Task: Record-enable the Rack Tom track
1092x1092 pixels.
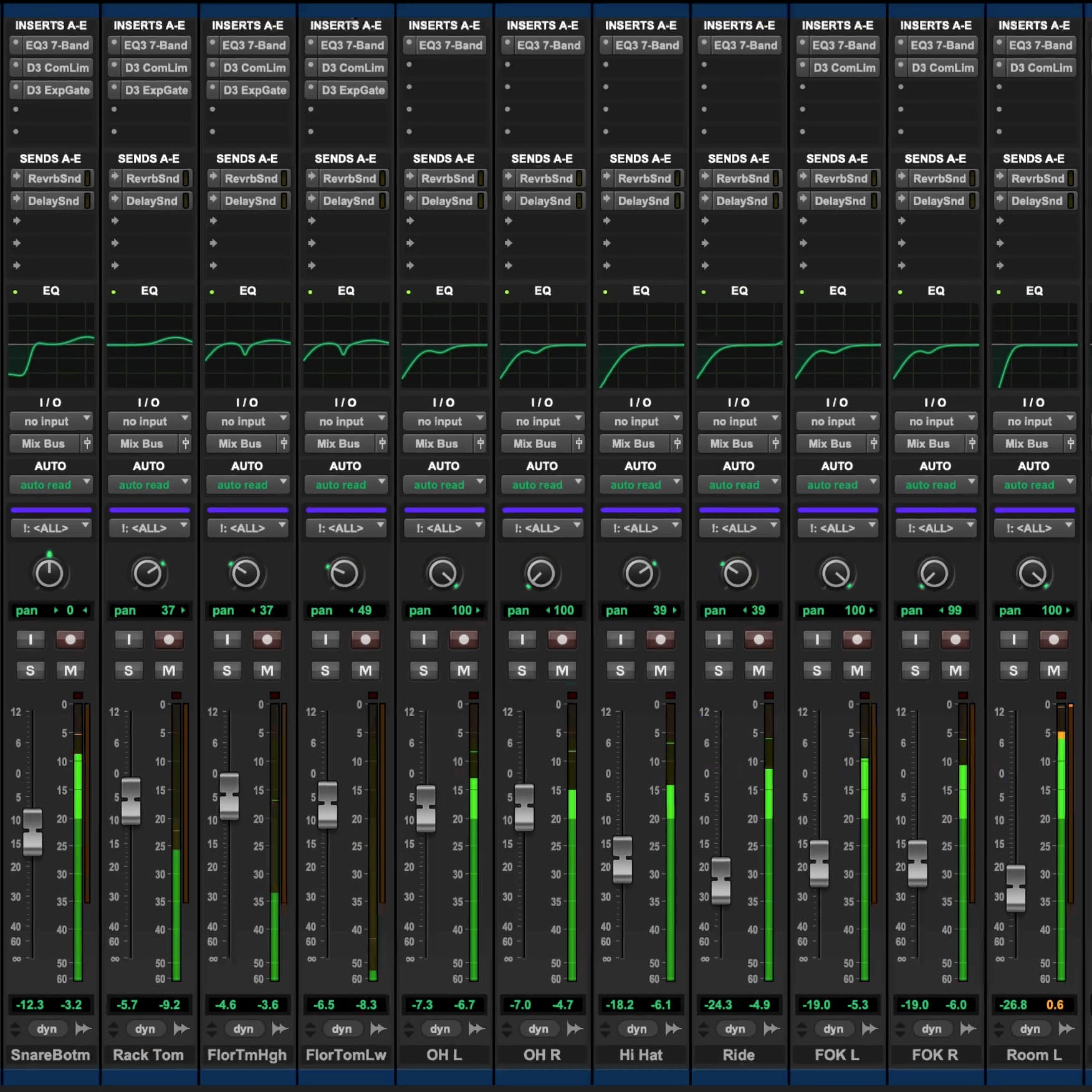Action: (x=168, y=639)
